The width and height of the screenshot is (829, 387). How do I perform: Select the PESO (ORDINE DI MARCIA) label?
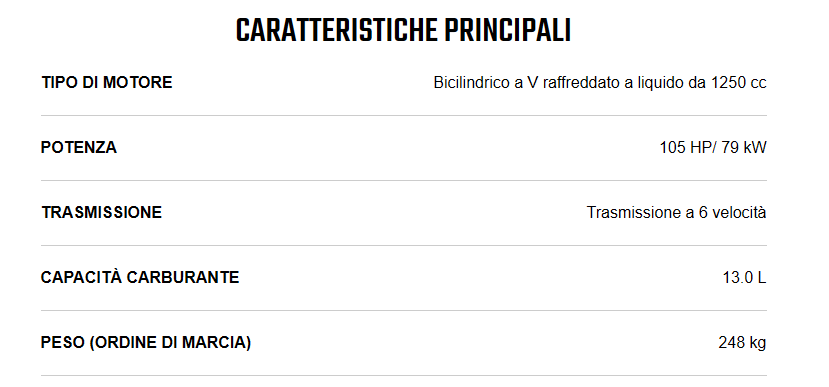tap(146, 343)
